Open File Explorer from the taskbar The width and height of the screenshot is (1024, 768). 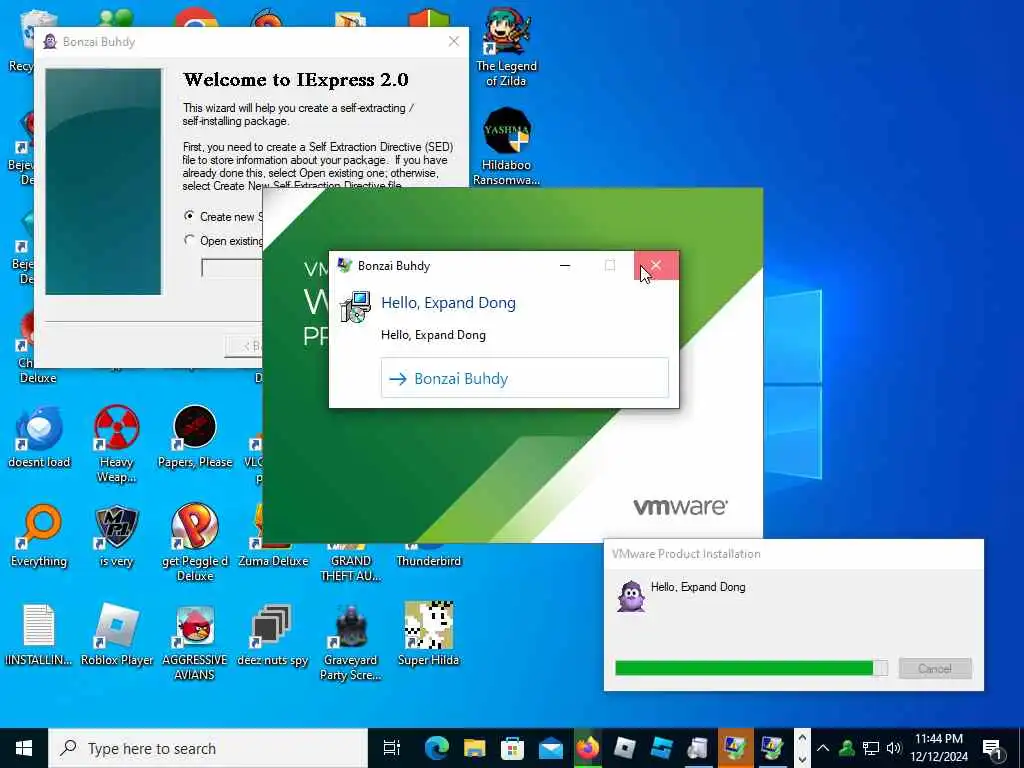coord(475,748)
